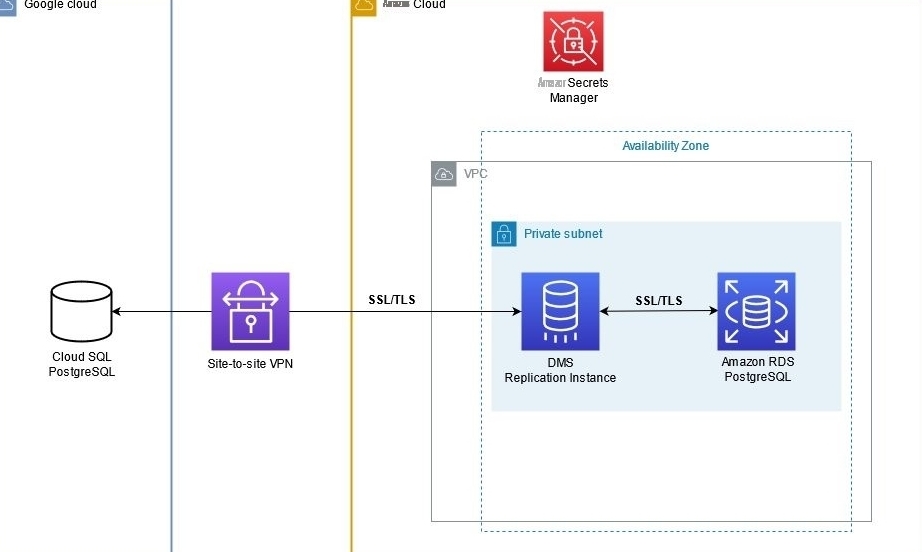Image resolution: width=922 pixels, height=552 pixels.
Task: Select the orange Amazon Cloud icon
Action: 364,6
